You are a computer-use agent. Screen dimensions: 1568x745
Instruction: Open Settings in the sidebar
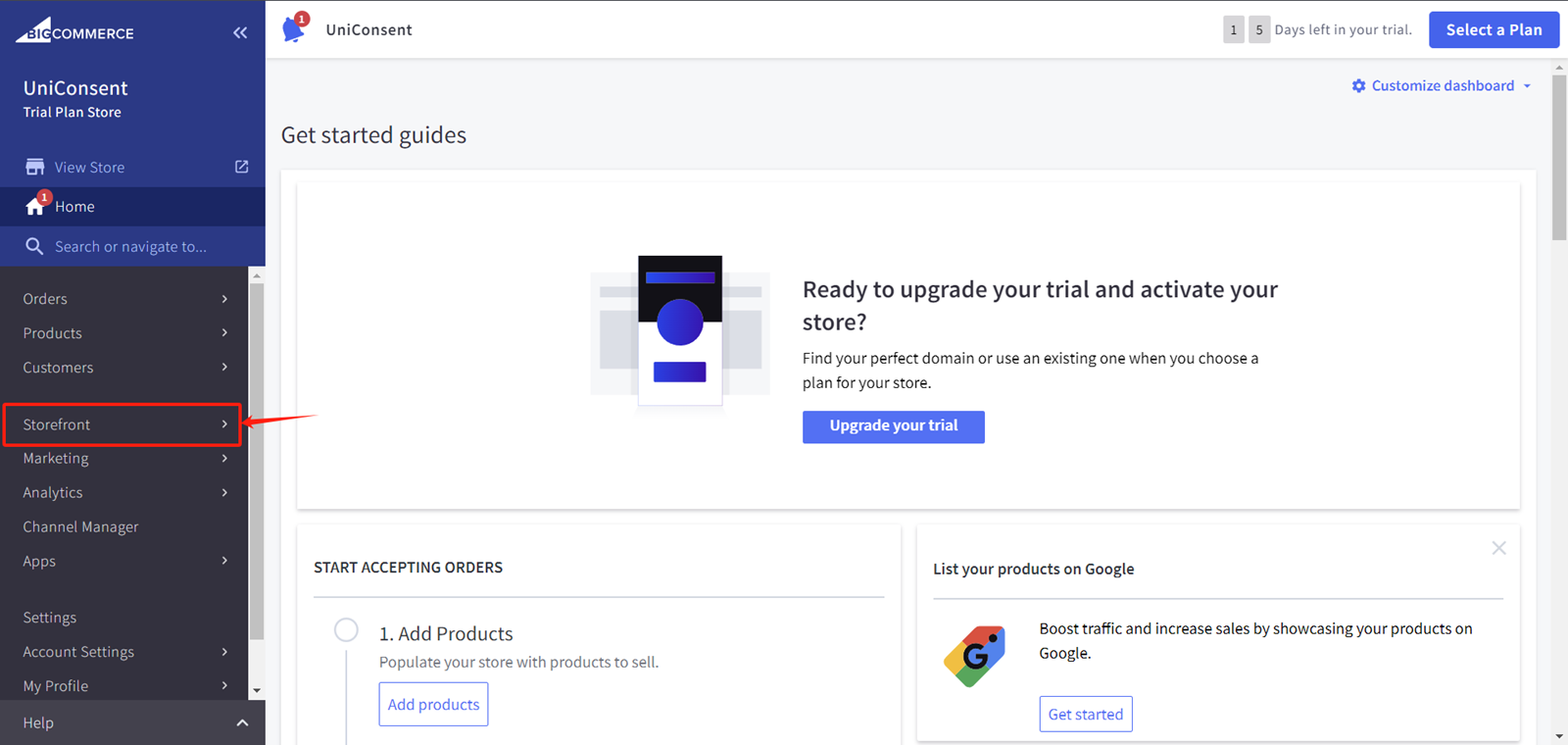tap(124, 618)
